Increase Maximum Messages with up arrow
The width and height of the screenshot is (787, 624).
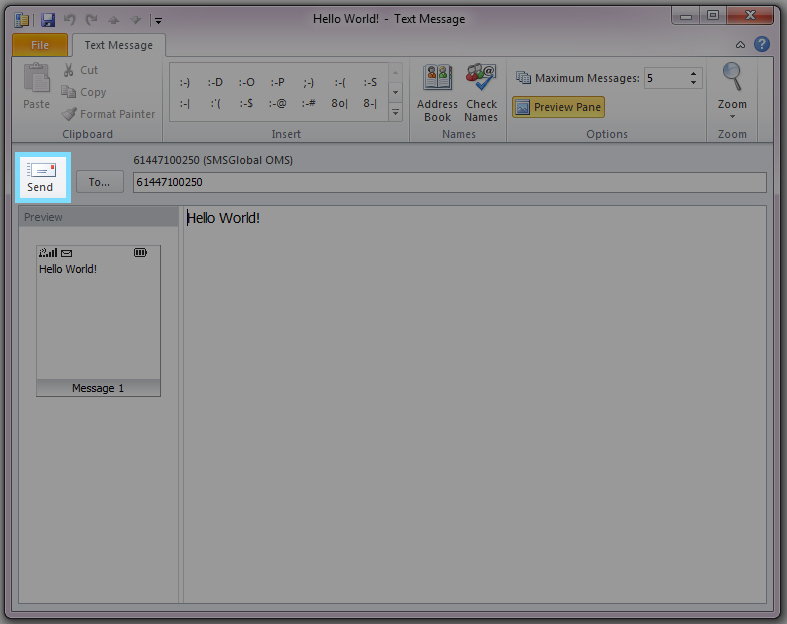[x=694, y=74]
